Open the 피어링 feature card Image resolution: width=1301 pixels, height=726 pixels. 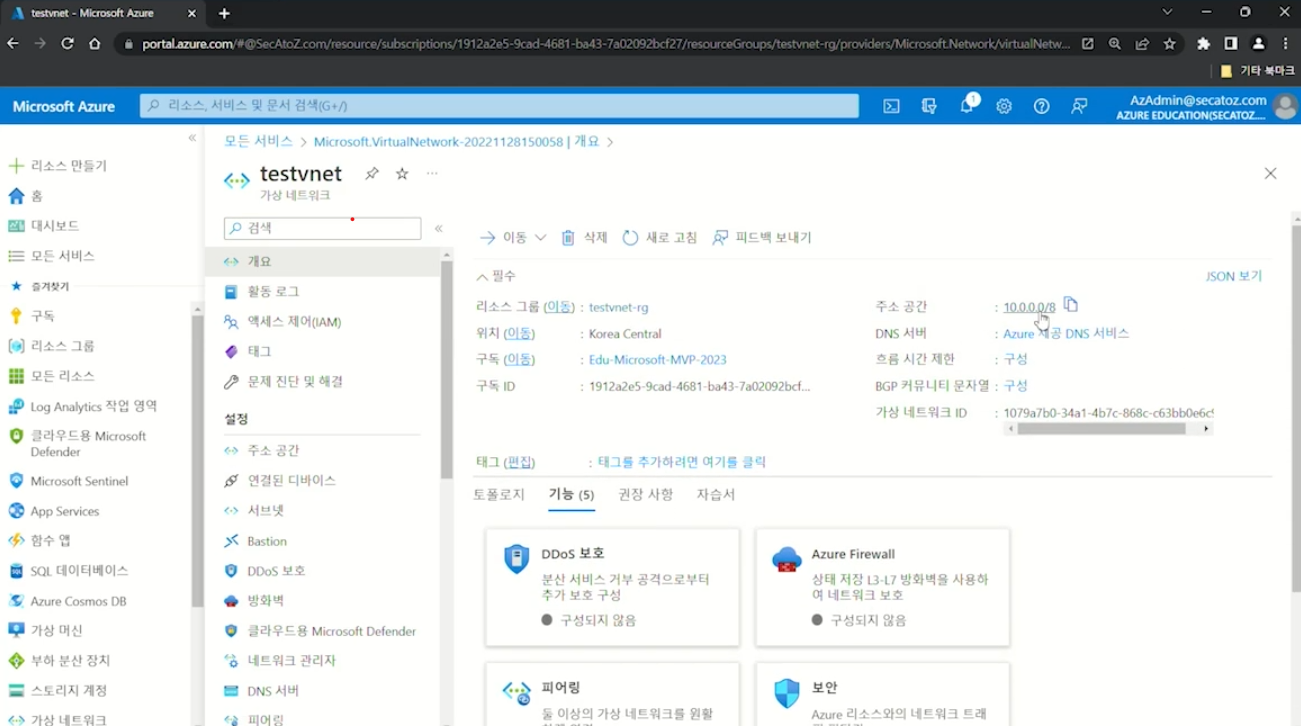[x=612, y=694]
